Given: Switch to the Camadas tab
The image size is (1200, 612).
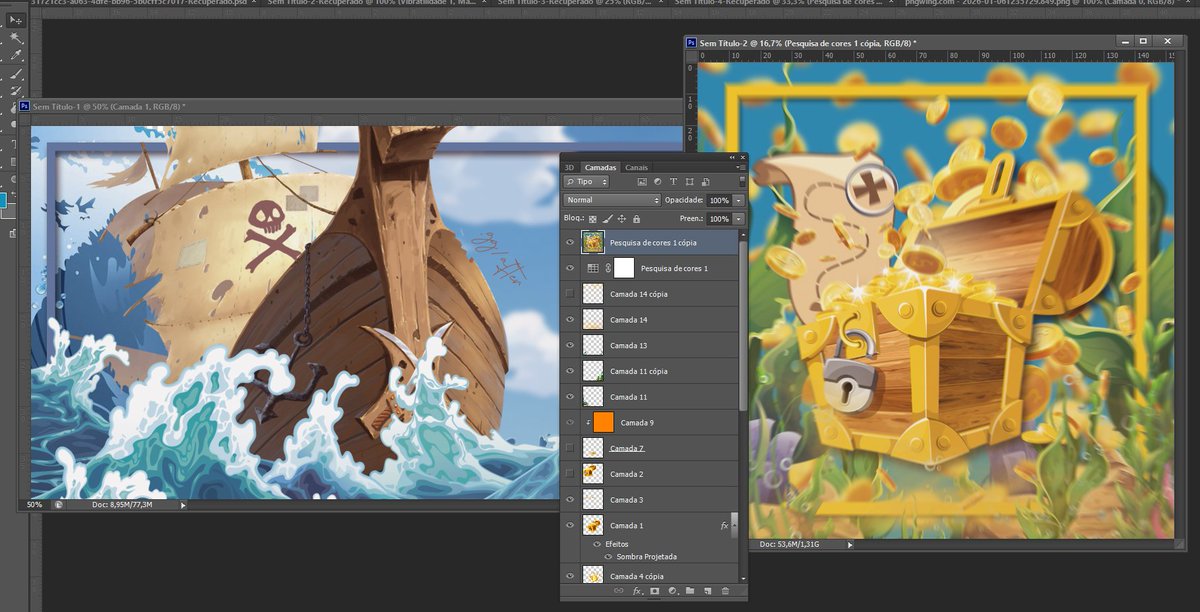Looking at the screenshot, I should coord(600,167).
